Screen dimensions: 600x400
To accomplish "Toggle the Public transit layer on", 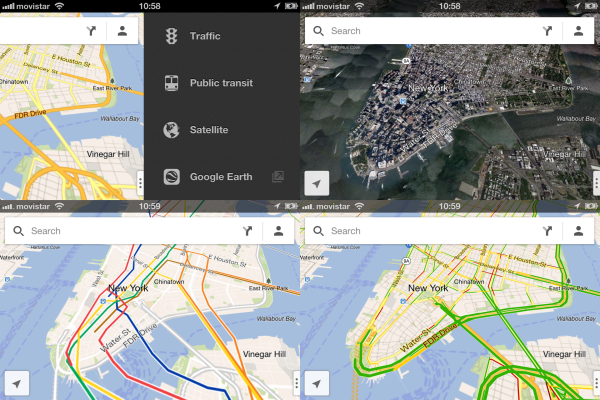I will 222,83.
